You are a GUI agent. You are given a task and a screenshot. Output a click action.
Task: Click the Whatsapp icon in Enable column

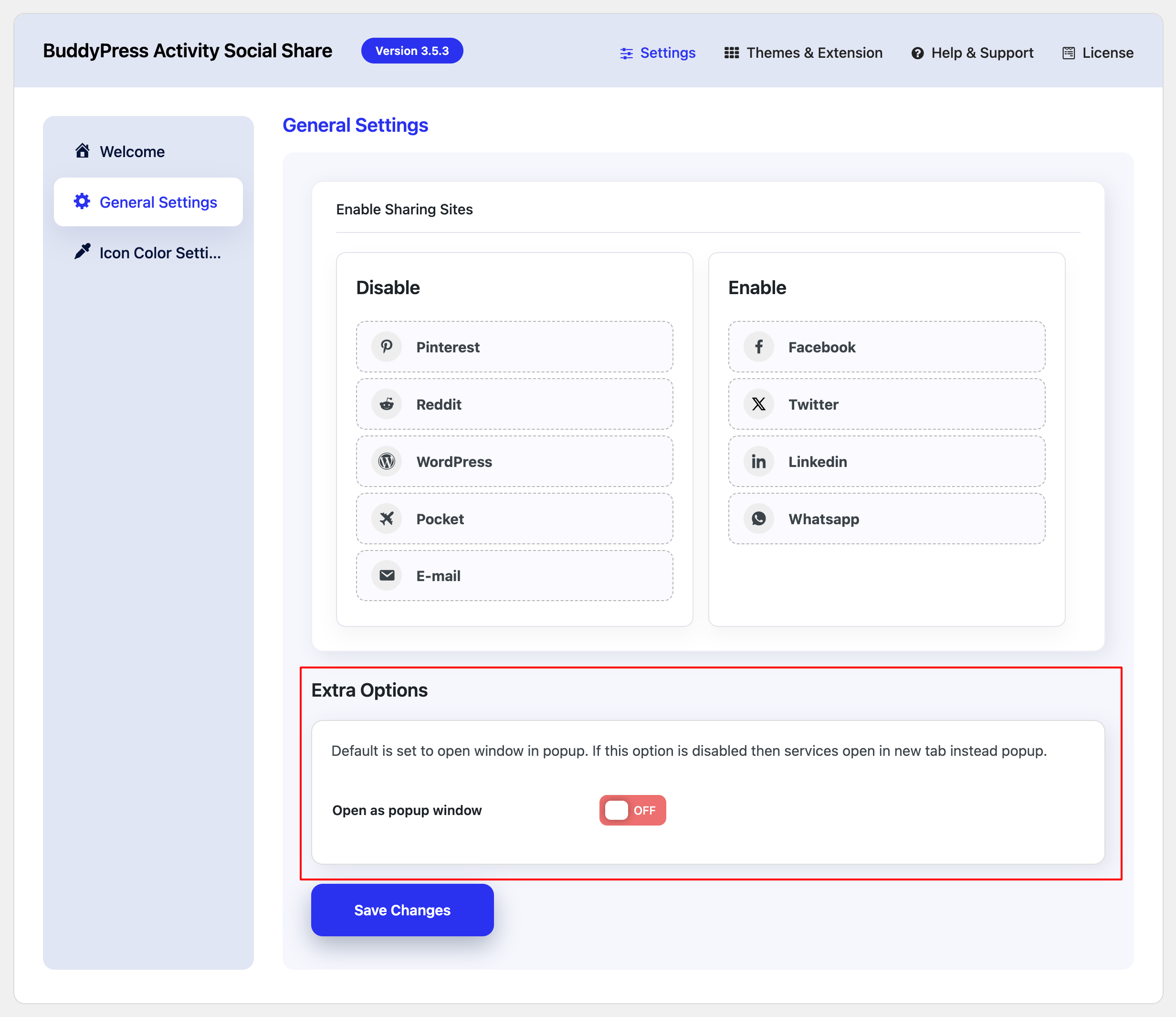(x=759, y=519)
